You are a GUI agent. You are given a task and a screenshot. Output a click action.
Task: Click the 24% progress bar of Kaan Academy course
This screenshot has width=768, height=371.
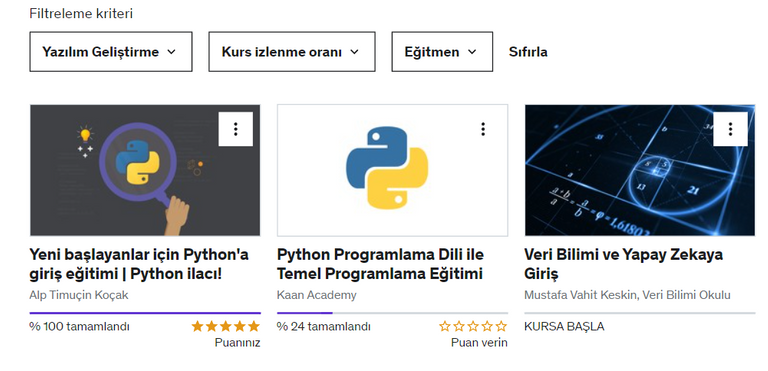pos(392,313)
